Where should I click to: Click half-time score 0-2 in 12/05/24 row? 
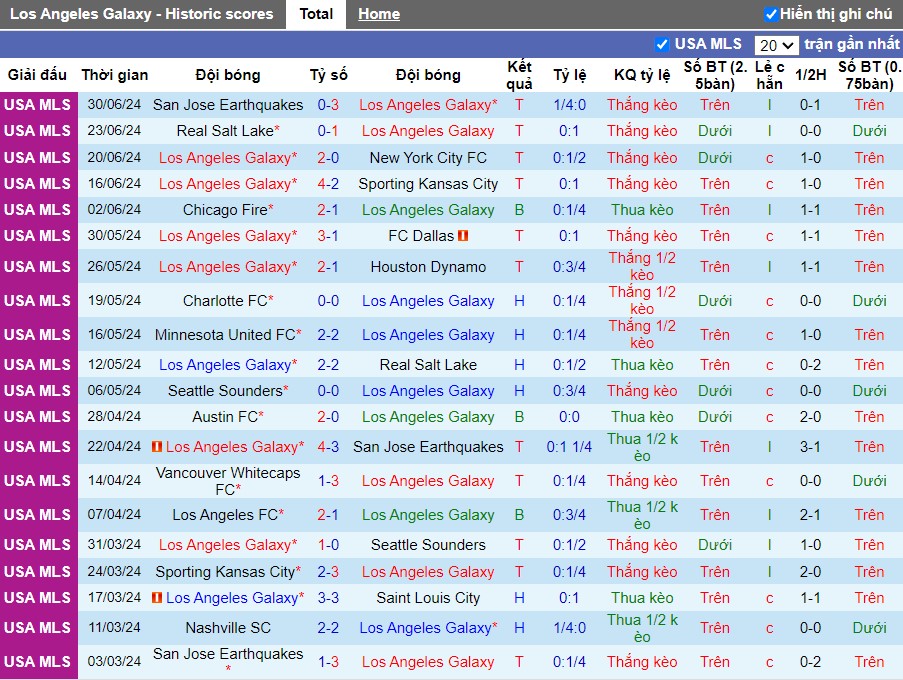(810, 364)
